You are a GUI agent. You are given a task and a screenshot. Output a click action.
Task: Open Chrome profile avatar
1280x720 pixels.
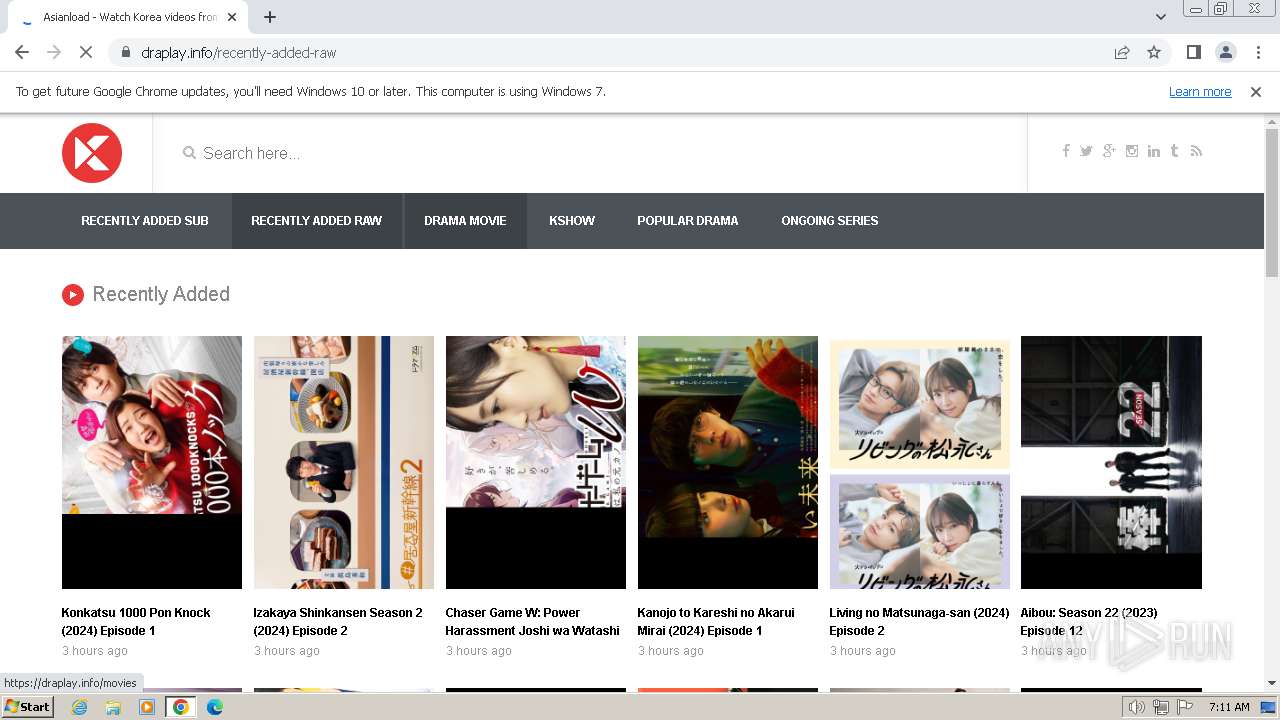[x=1225, y=52]
